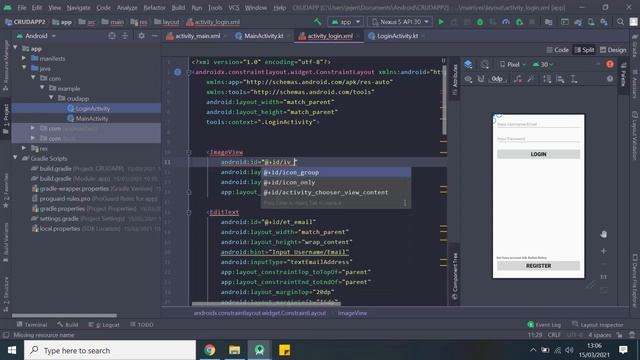
Task: Select @+id/icon_only autocomplete suggestion
Action: 336,182
